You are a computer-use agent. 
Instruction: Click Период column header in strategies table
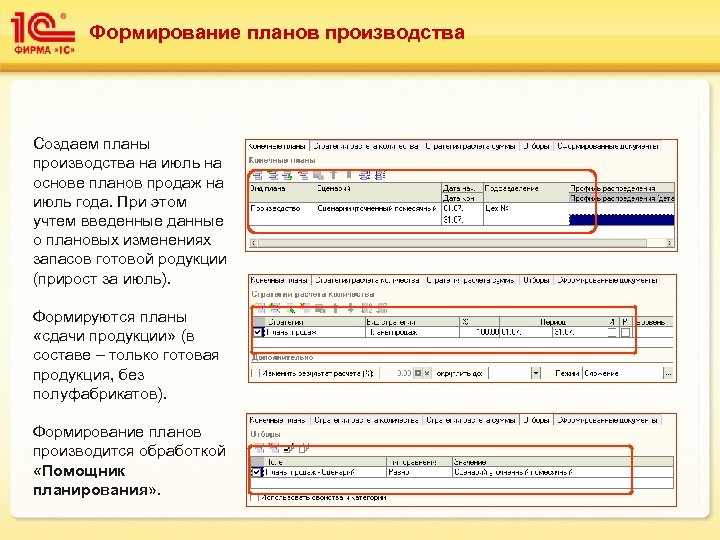coord(553,322)
